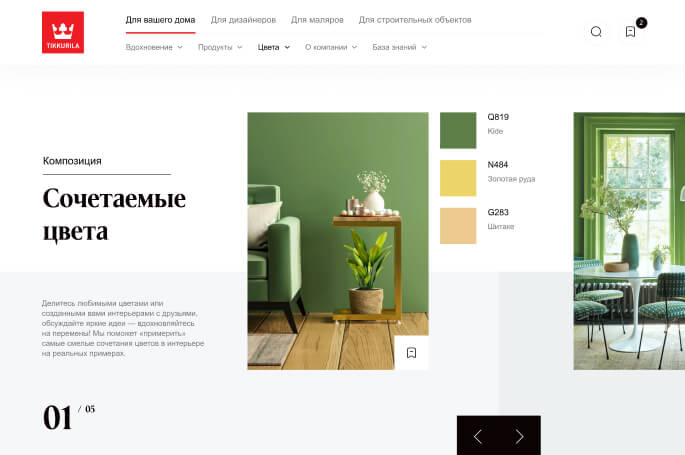Click the Tikkurila logo
685x455 pixels.
(63, 32)
